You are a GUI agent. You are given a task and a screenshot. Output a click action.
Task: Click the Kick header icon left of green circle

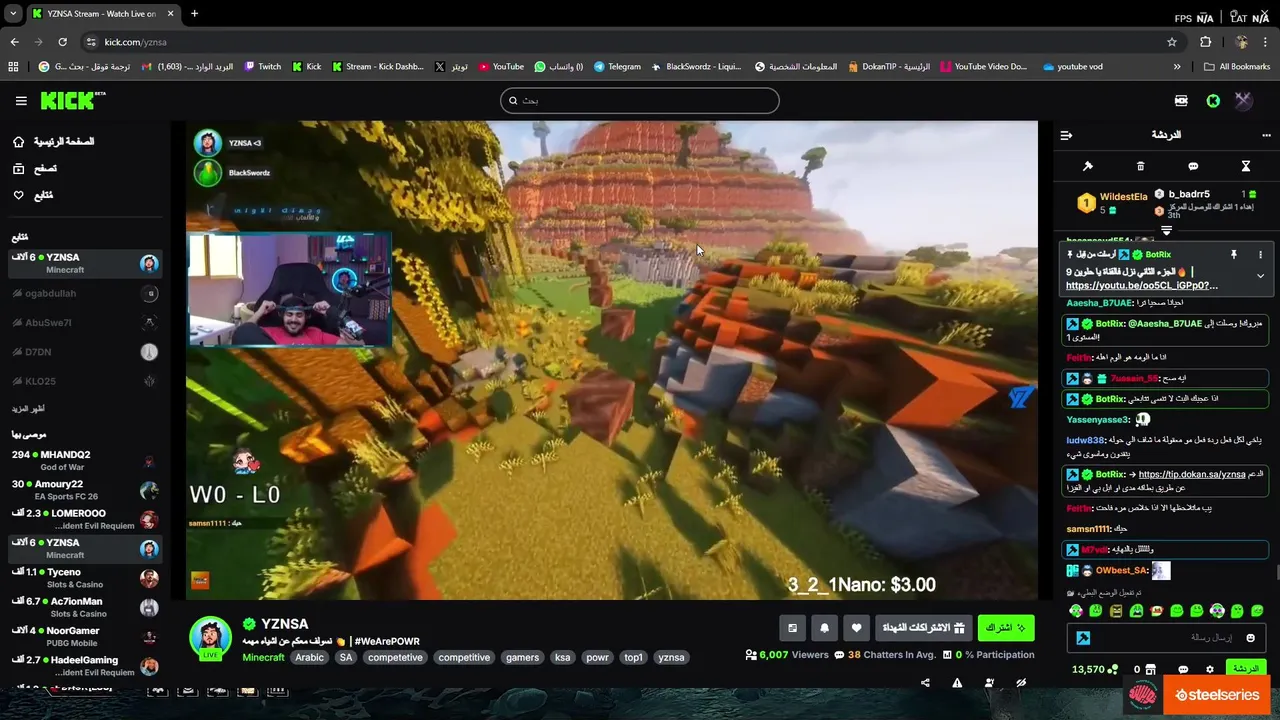[1181, 101]
